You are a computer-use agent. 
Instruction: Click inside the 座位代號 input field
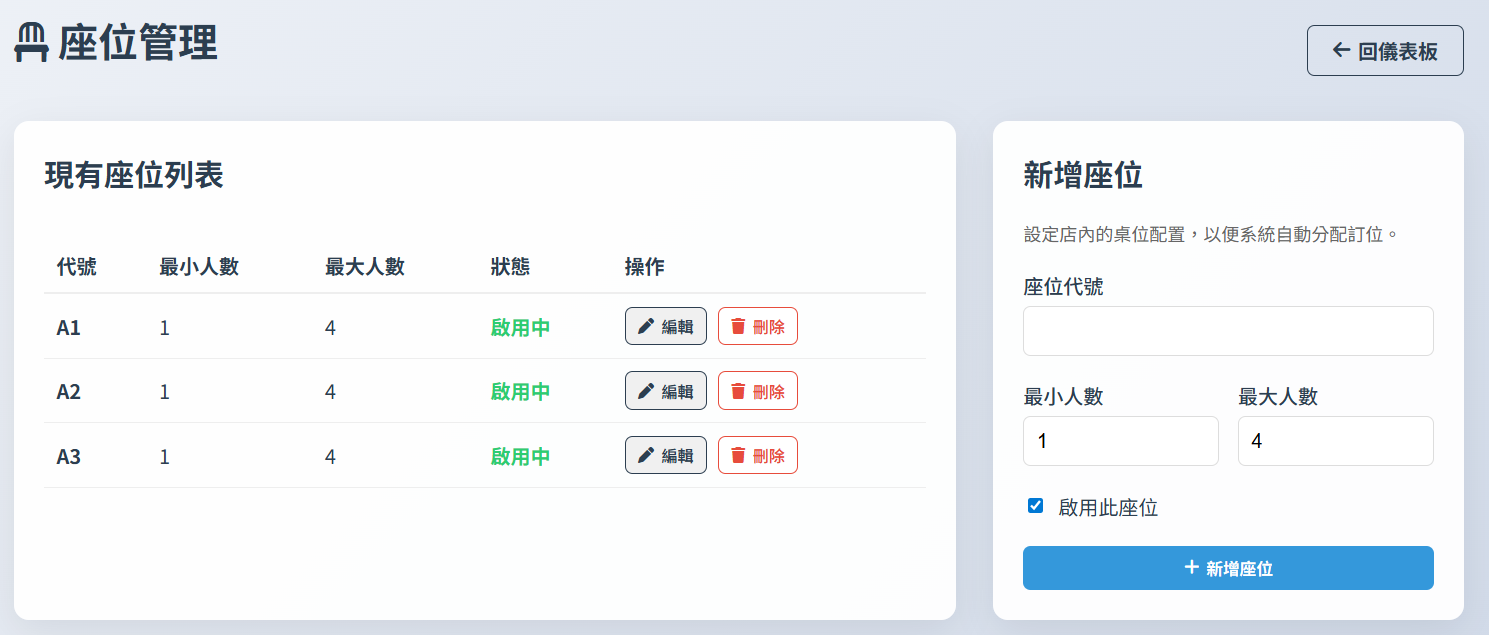(x=1227, y=330)
